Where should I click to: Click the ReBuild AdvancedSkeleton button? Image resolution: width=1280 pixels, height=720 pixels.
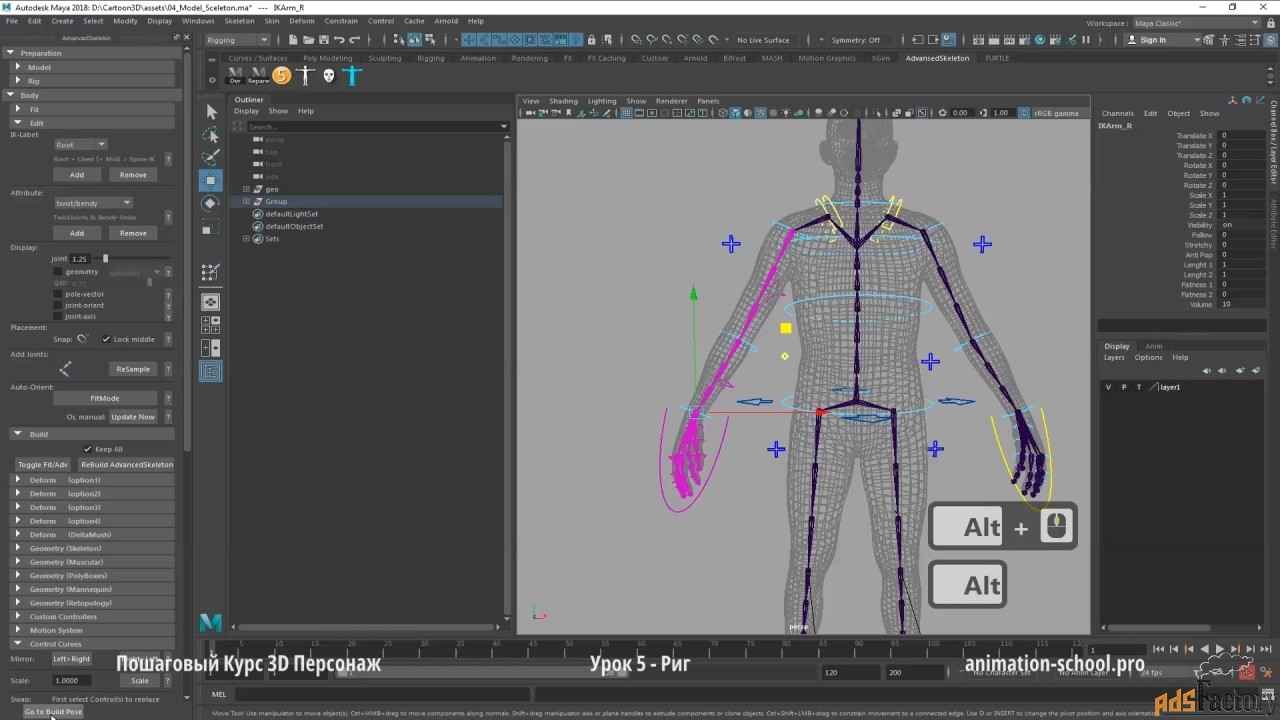(x=127, y=464)
